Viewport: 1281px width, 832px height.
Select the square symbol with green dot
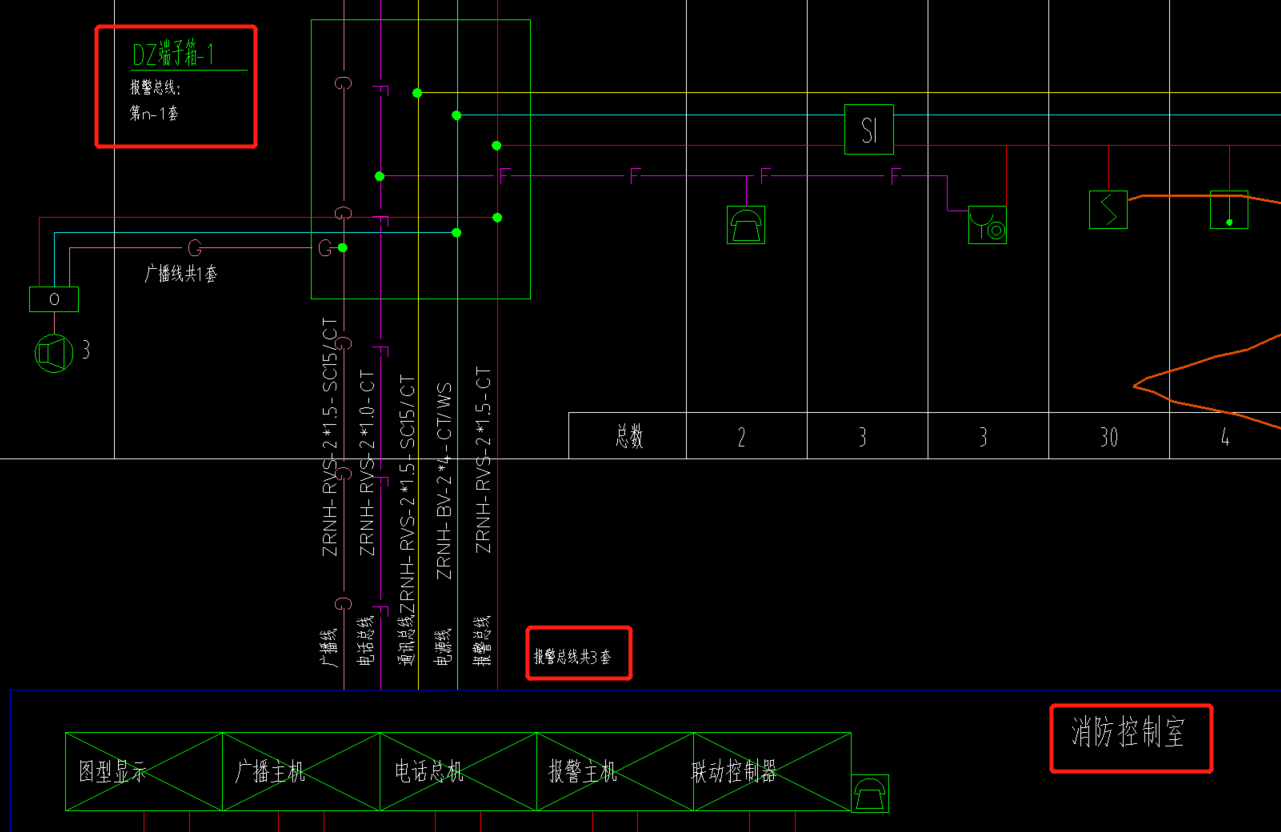pyautogui.click(x=1229, y=210)
